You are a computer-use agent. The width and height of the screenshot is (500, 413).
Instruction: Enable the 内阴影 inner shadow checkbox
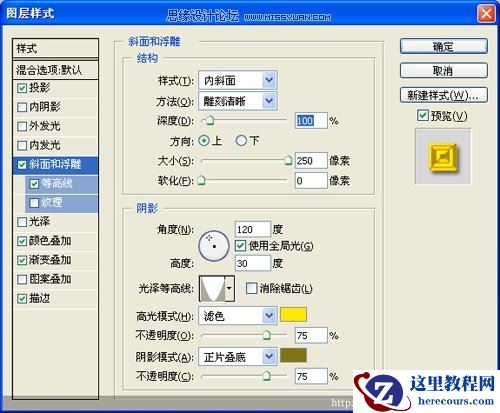tap(22, 107)
